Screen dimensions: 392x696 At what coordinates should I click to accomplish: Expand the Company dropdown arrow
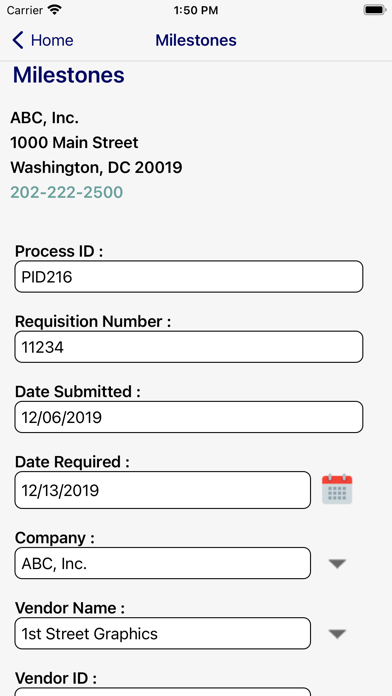337,563
